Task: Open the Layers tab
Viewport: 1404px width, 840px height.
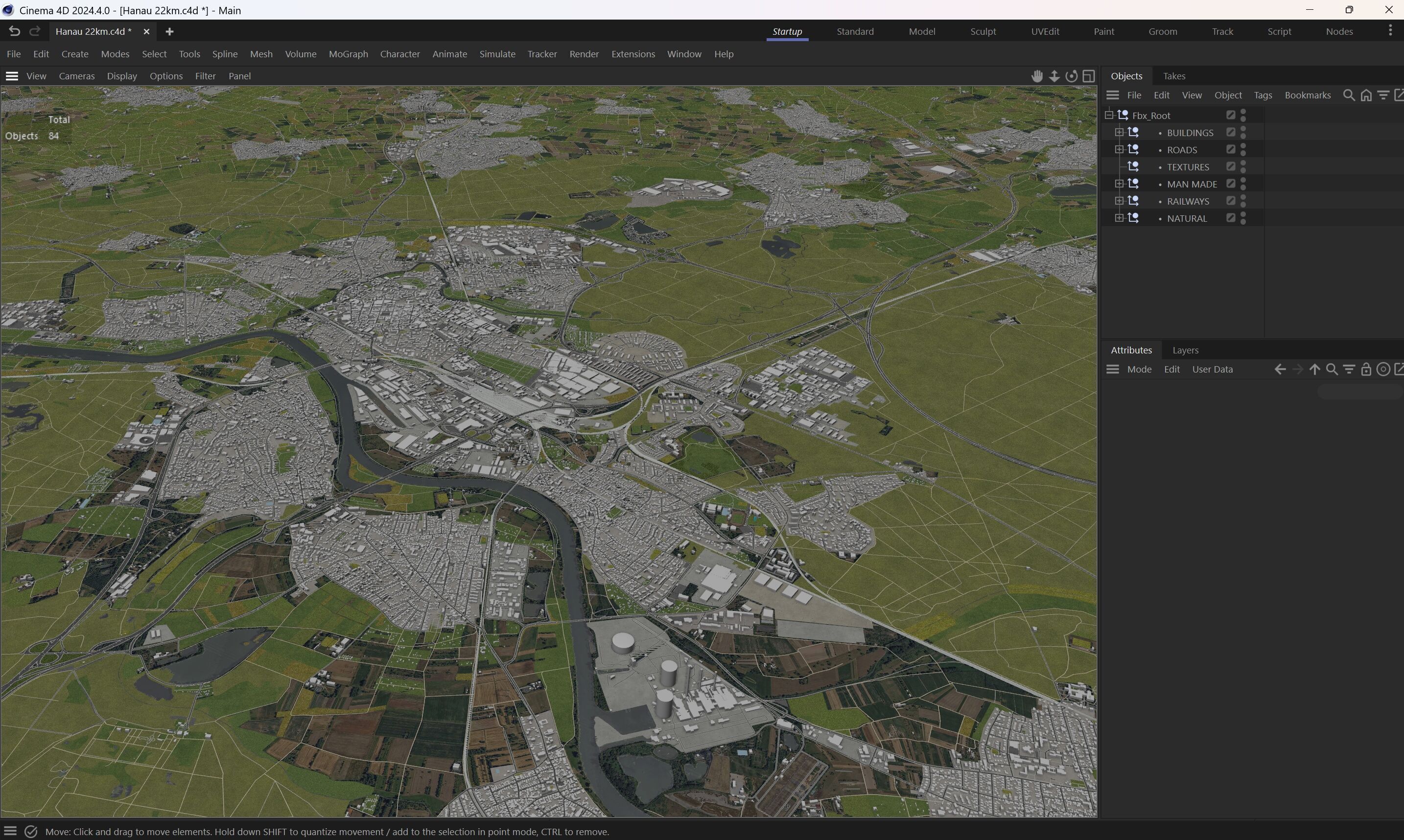Action: (x=1185, y=350)
